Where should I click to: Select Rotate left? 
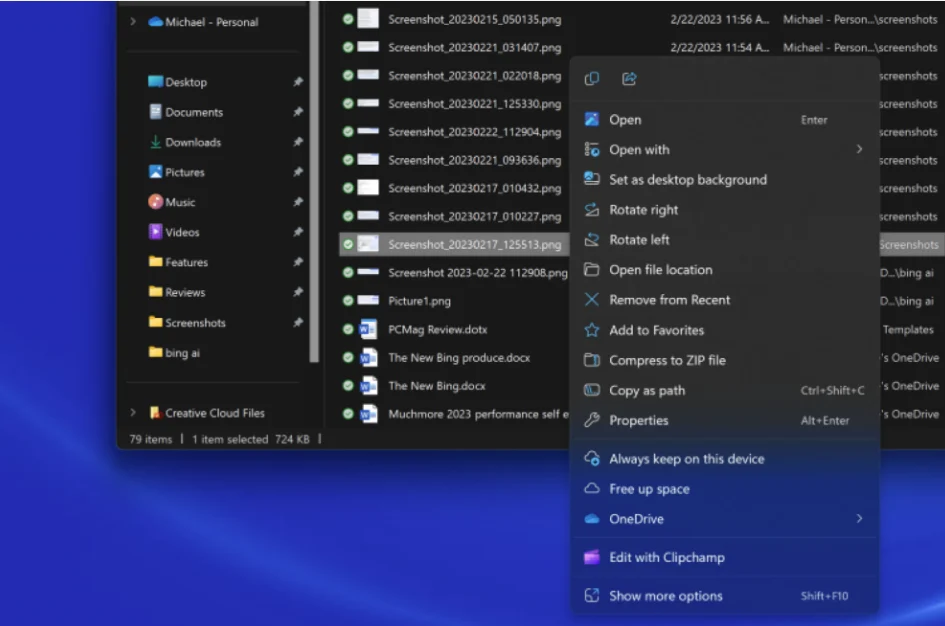(724, 240)
